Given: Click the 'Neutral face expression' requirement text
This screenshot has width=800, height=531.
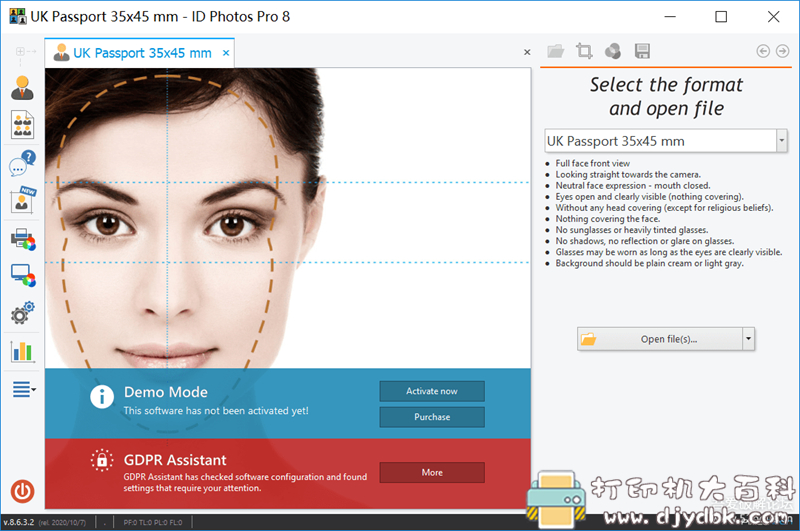Looking at the screenshot, I should click(633, 186).
